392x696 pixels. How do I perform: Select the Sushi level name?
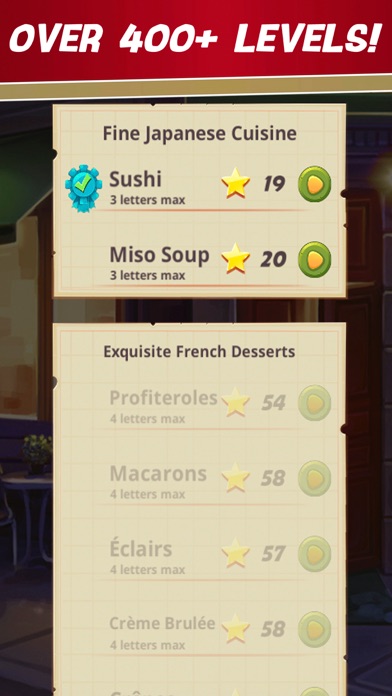pos(135,179)
